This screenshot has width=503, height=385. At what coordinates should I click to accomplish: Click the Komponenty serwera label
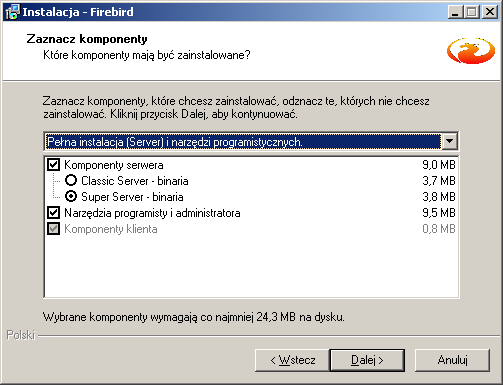[x=114, y=165]
